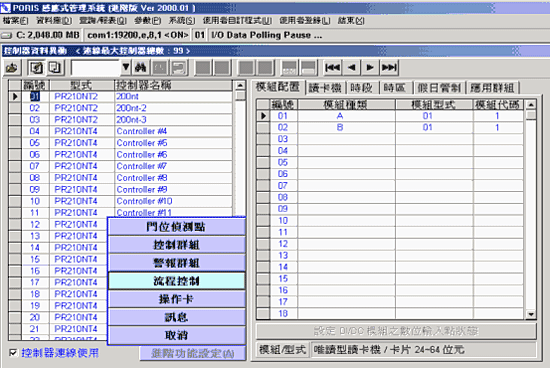Open the 檔案(F) menu
Viewport: 550px width, 368px height.
[15, 21]
